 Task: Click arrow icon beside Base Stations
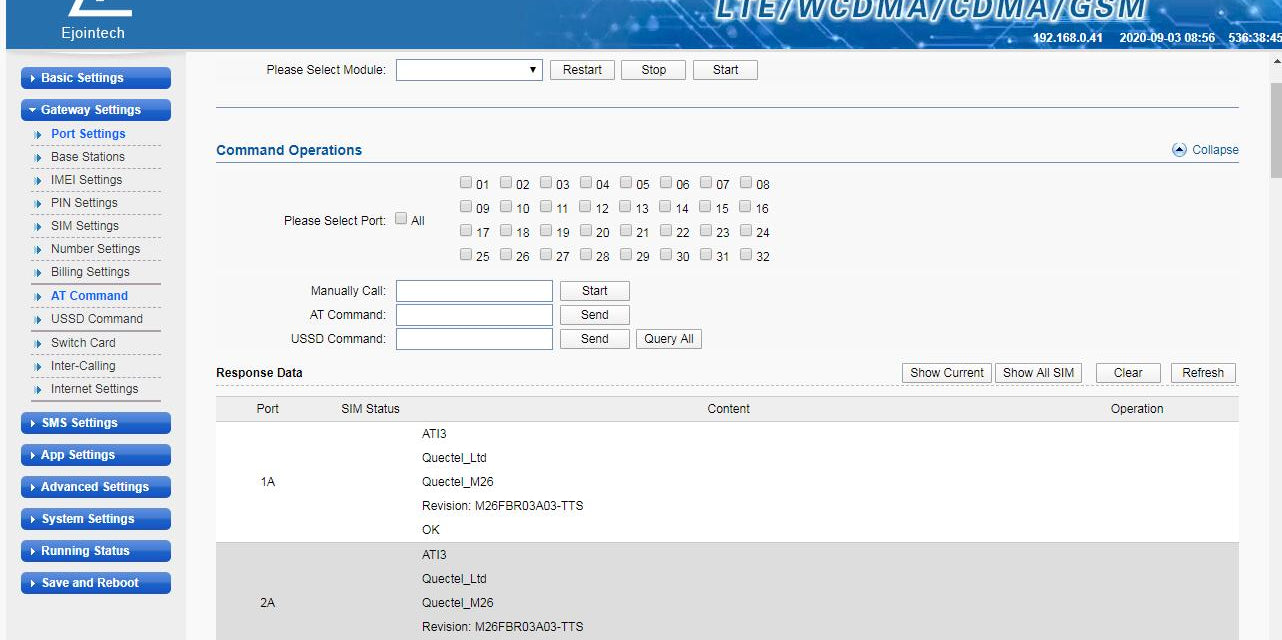point(38,158)
